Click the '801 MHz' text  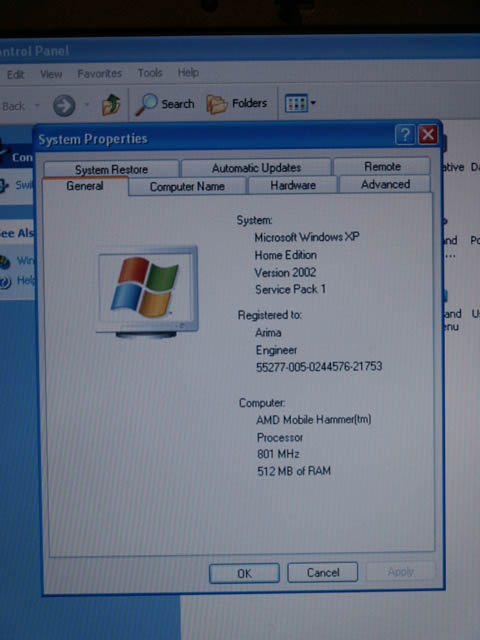coord(278,454)
